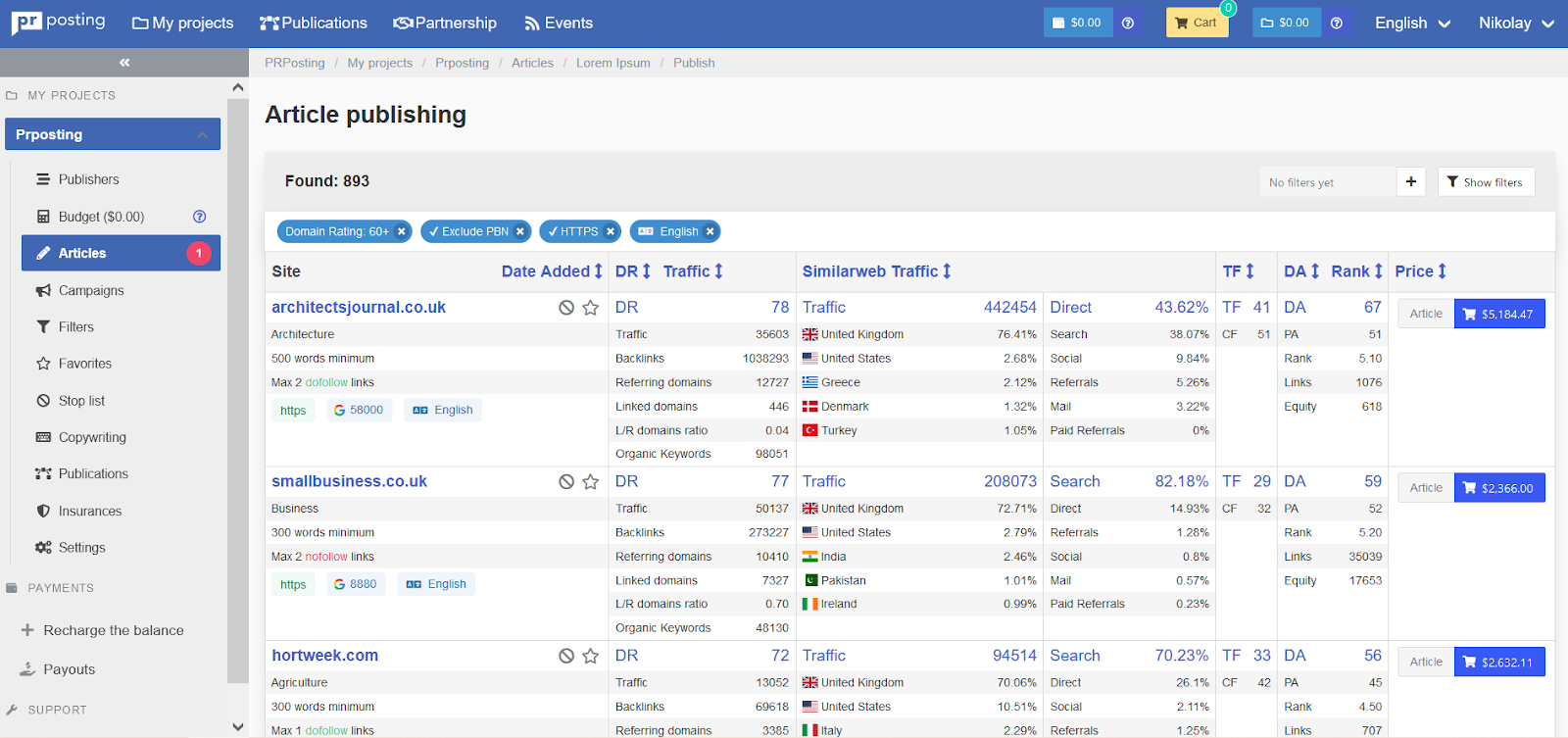Click the No filters yet field

(x=1328, y=182)
